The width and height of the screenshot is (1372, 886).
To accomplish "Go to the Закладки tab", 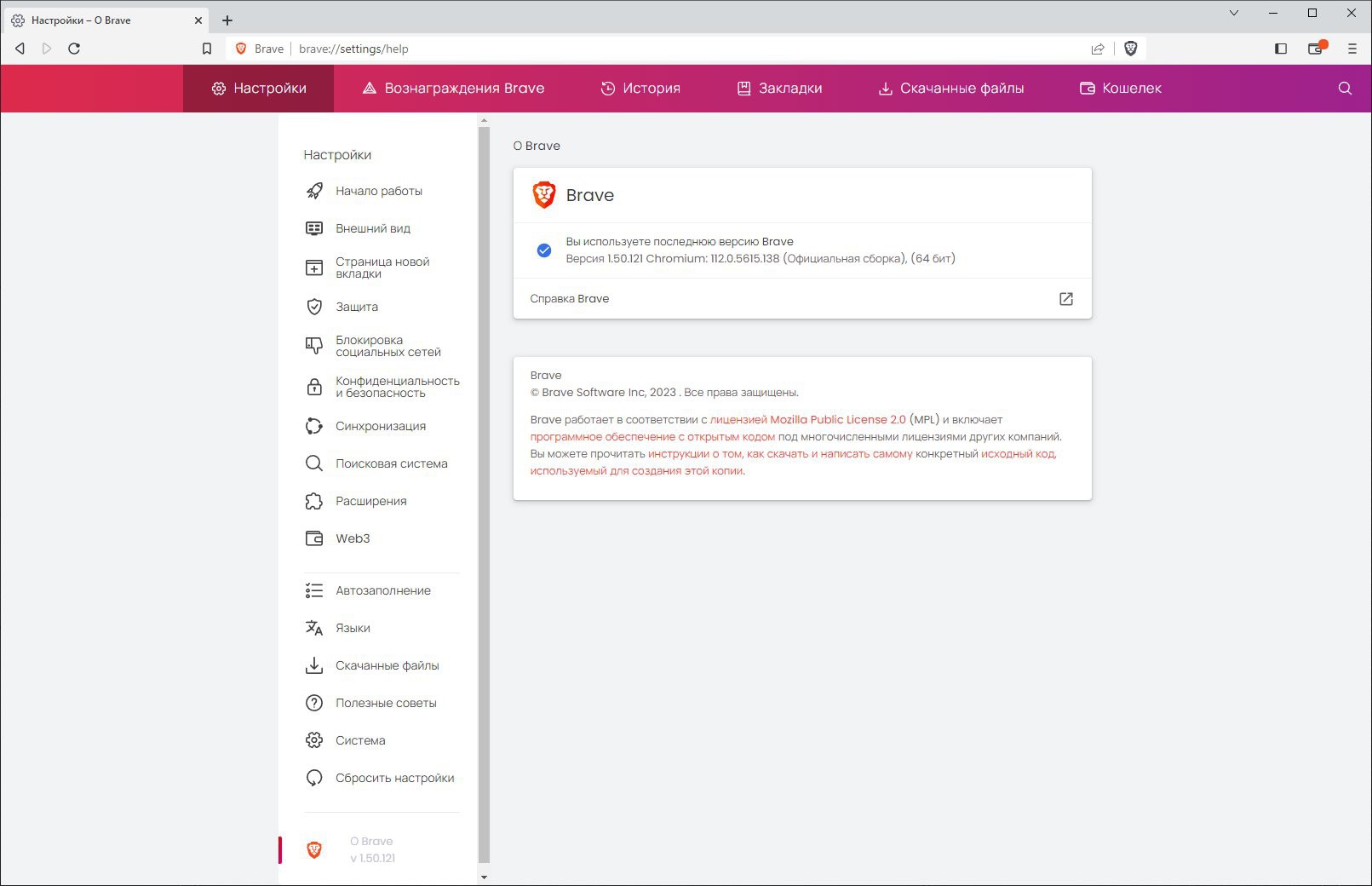I will pyautogui.click(x=779, y=89).
